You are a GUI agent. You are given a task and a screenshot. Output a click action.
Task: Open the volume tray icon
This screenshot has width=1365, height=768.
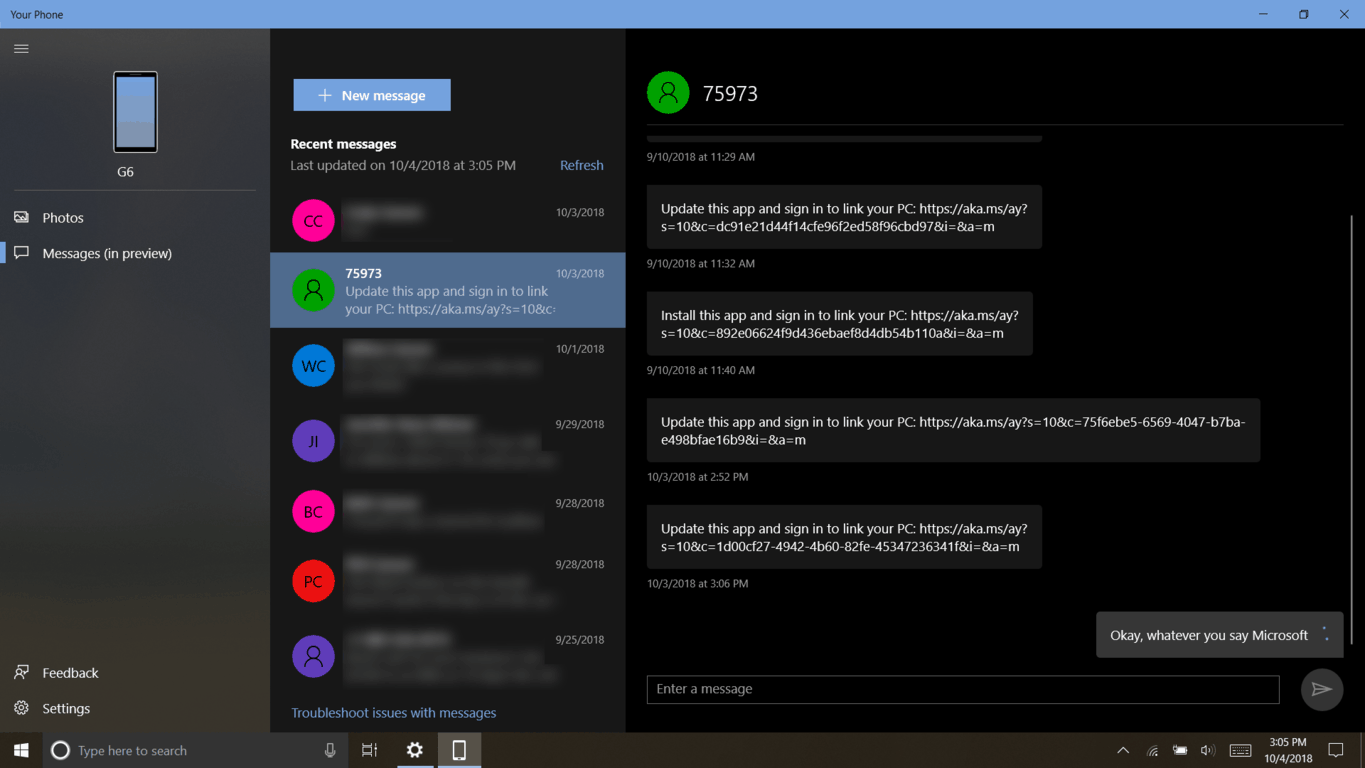click(x=1207, y=750)
